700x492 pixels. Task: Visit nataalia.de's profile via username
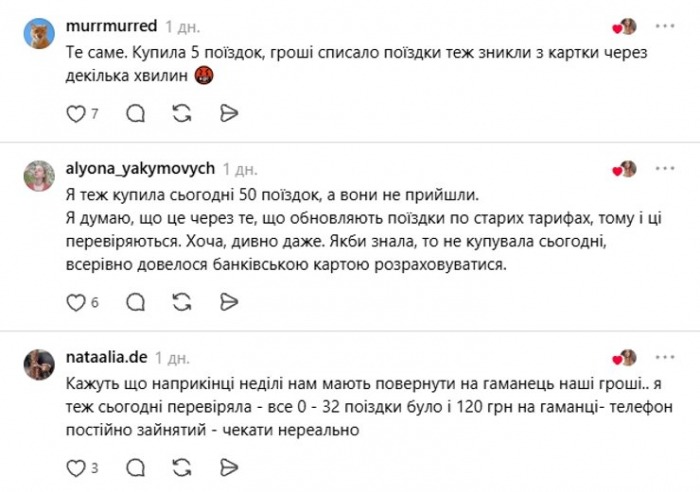(106, 358)
